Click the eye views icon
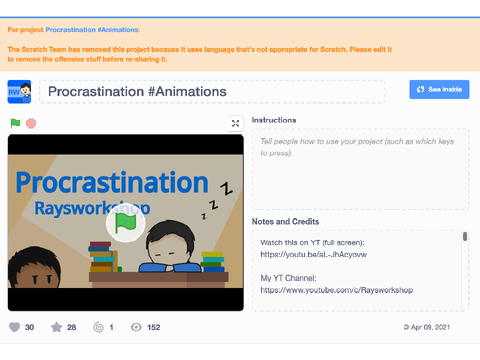The image size is (480, 360). pyautogui.click(x=136, y=327)
